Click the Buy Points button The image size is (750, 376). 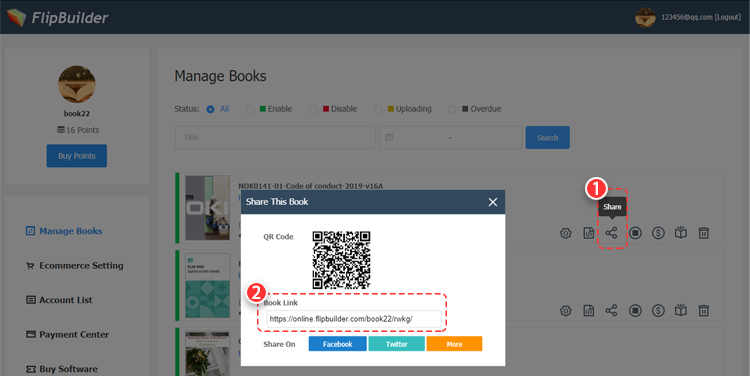pyautogui.click(x=77, y=156)
